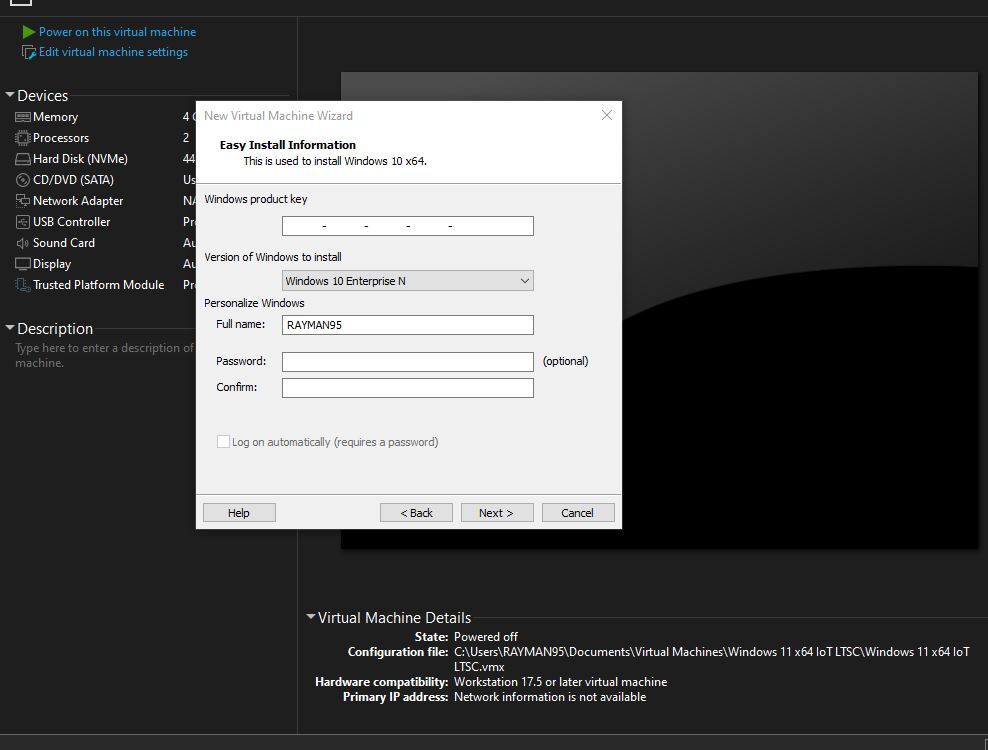Proceed with the Next button
Viewport: 988px width, 750px height.
pyautogui.click(x=497, y=513)
